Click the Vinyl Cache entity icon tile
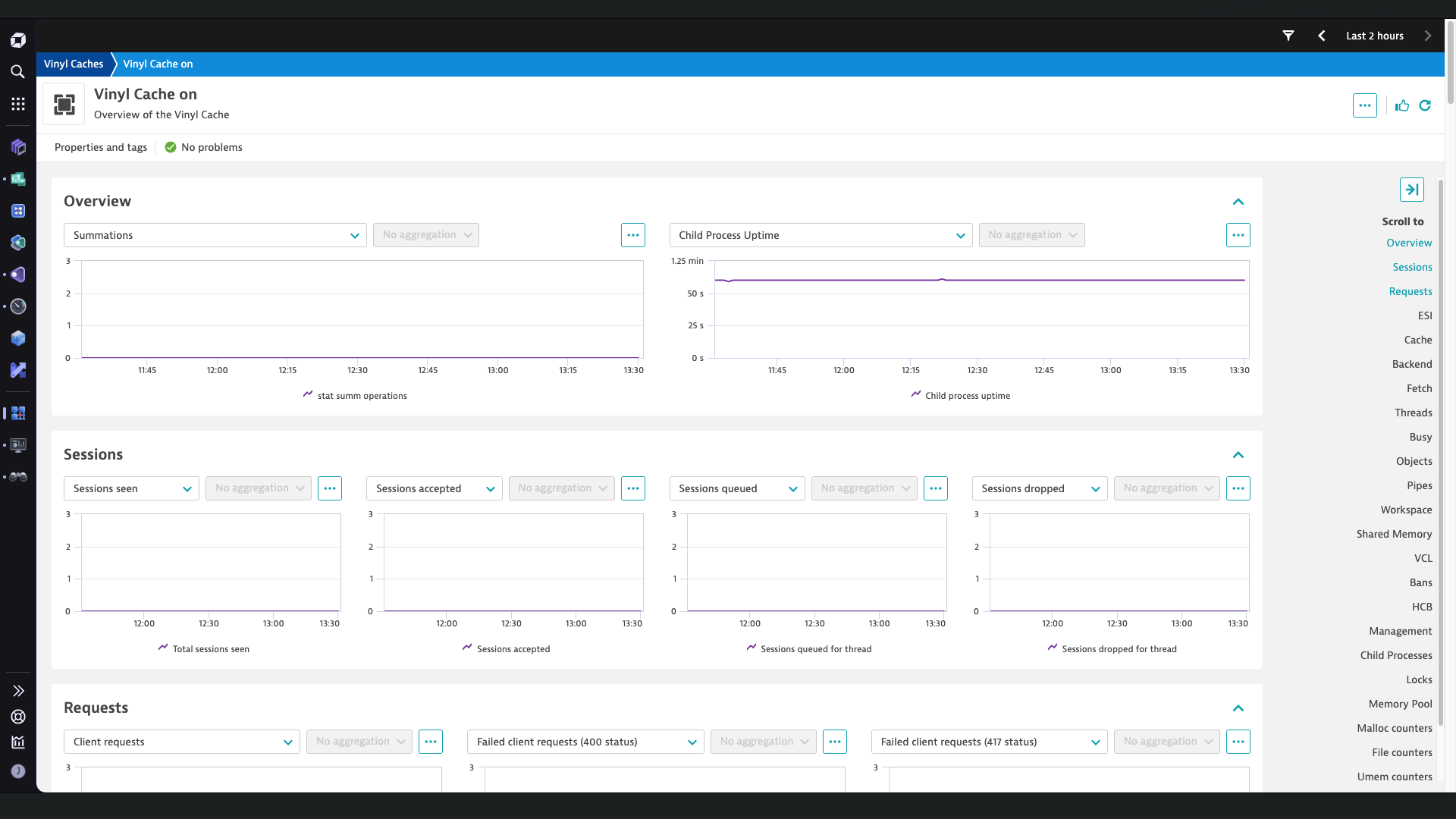This screenshot has height=819, width=1456. click(x=64, y=105)
